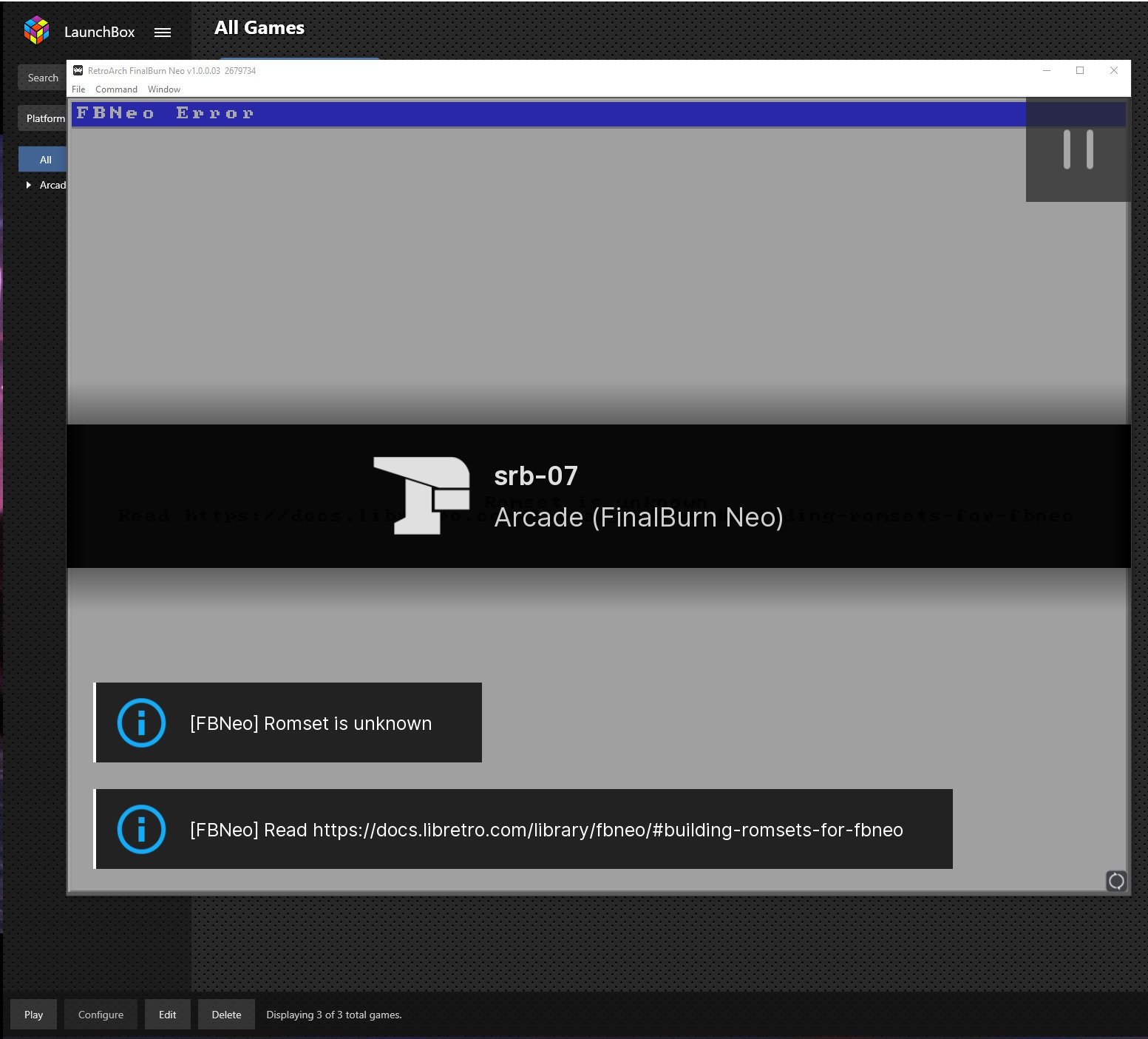The width and height of the screenshot is (1148, 1039).
Task: Open the LaunchBox hamburger menu
Action: (x=163, y=33)
